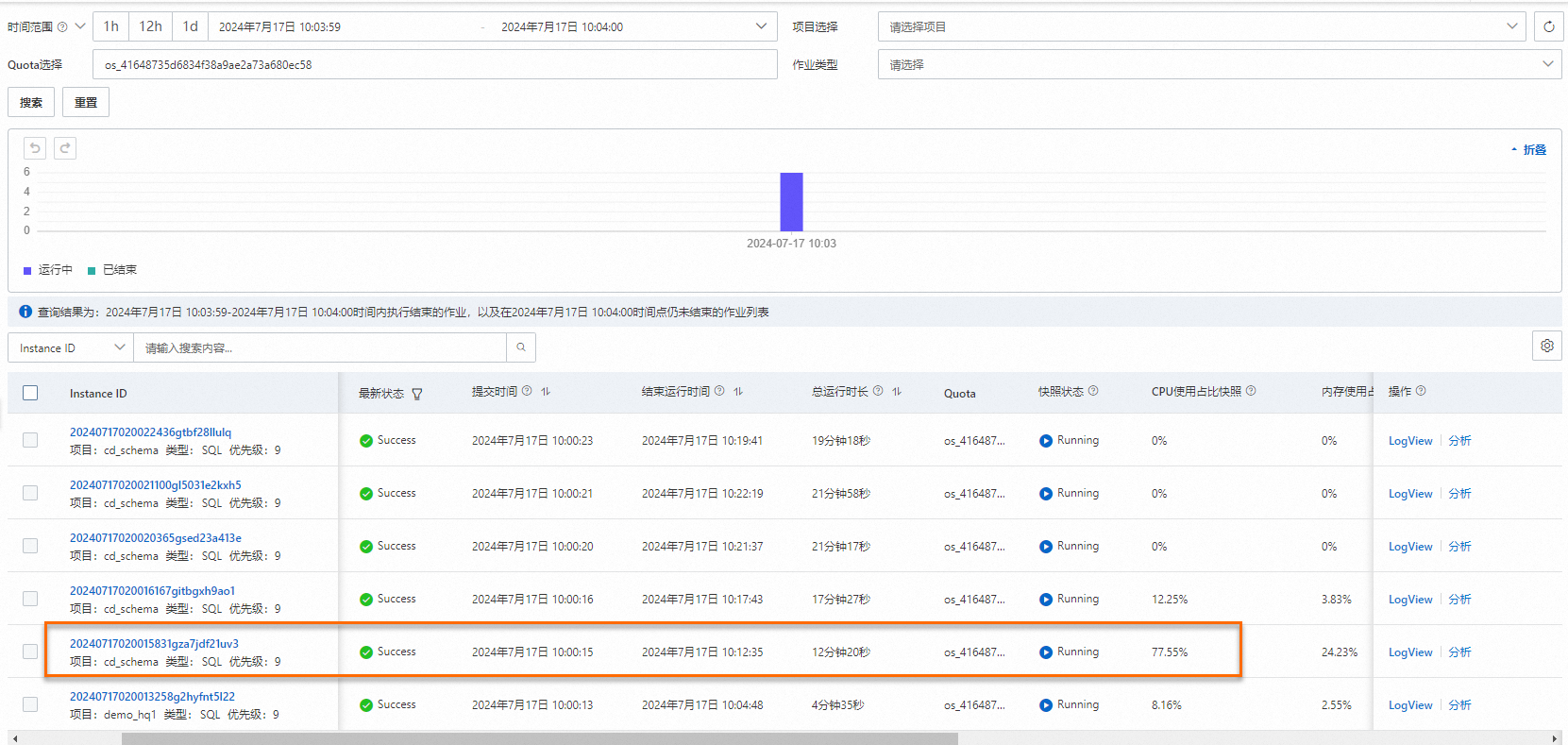Toggle the 运行中 legend item
This screenshot has height=745, width=1568.
[x=48, y=270]
